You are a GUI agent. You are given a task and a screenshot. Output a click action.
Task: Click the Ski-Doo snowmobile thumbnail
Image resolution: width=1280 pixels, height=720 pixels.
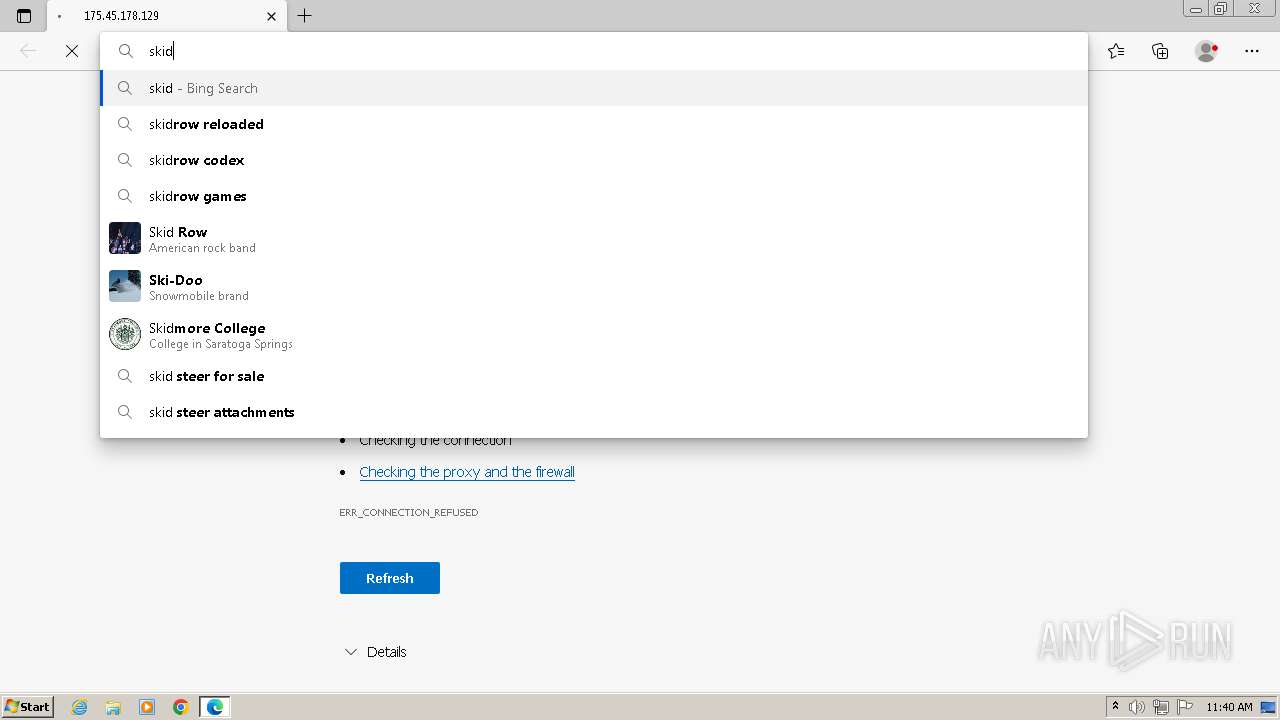[125, 286]
